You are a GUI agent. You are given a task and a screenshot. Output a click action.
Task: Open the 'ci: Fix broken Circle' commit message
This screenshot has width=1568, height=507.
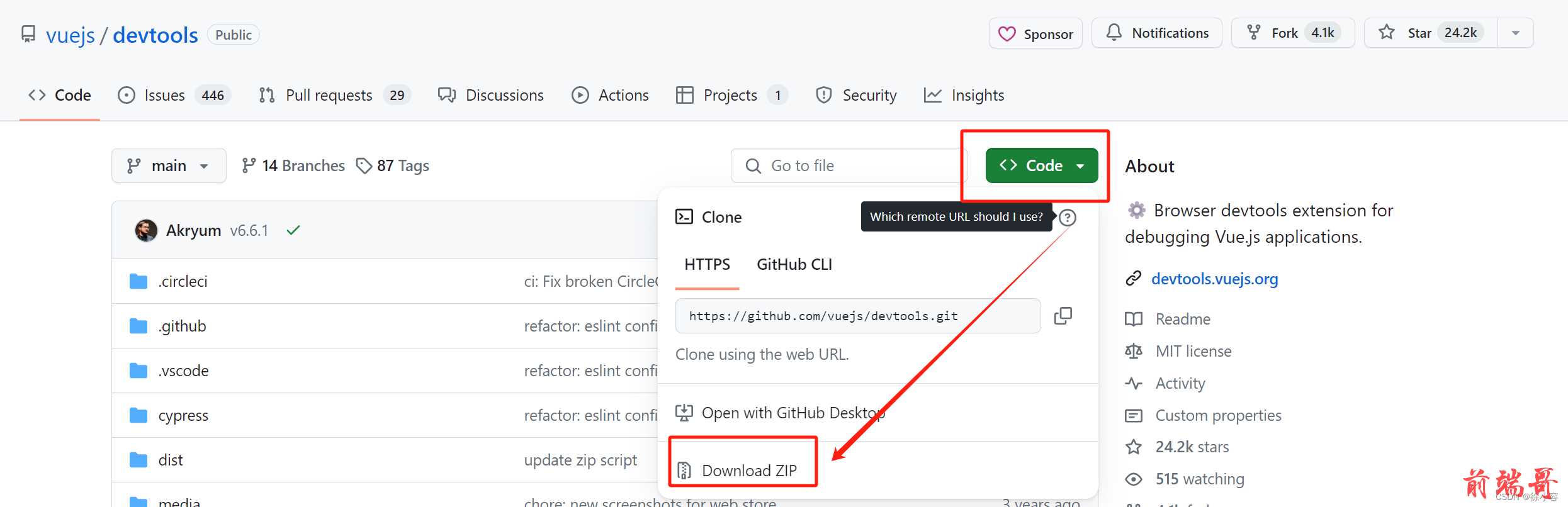(x=590, y=281)
